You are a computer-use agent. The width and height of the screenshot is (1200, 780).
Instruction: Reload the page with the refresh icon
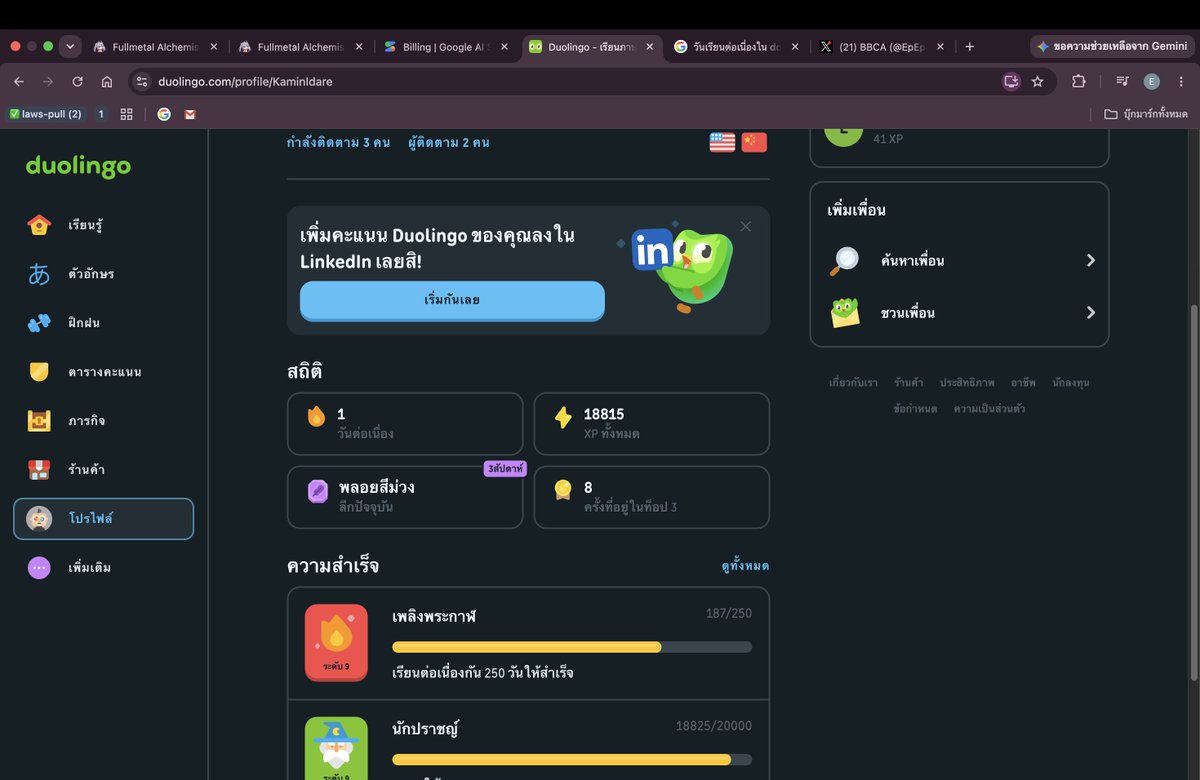(x=77, y=81)
